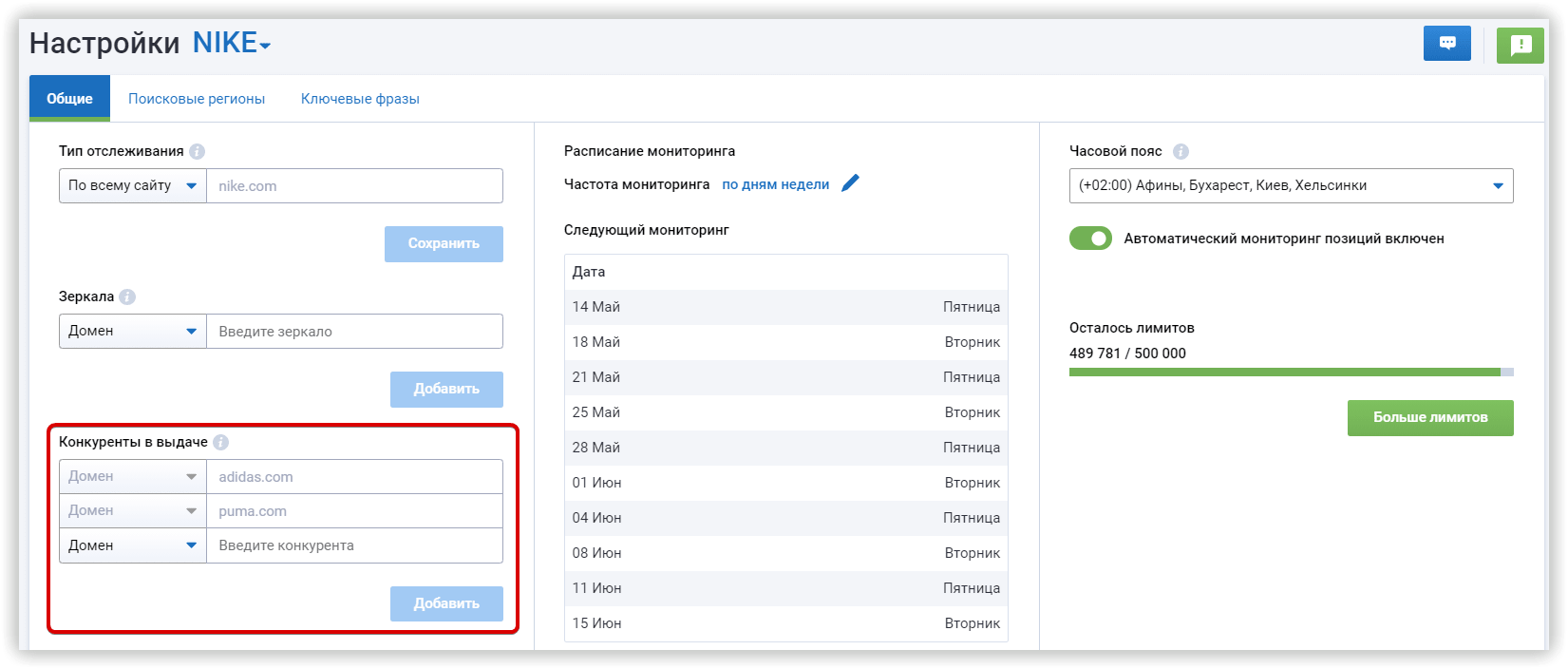This screenshot has height=669, width=1568.
Task: Select the 08 Июн row
Action: 785,553
